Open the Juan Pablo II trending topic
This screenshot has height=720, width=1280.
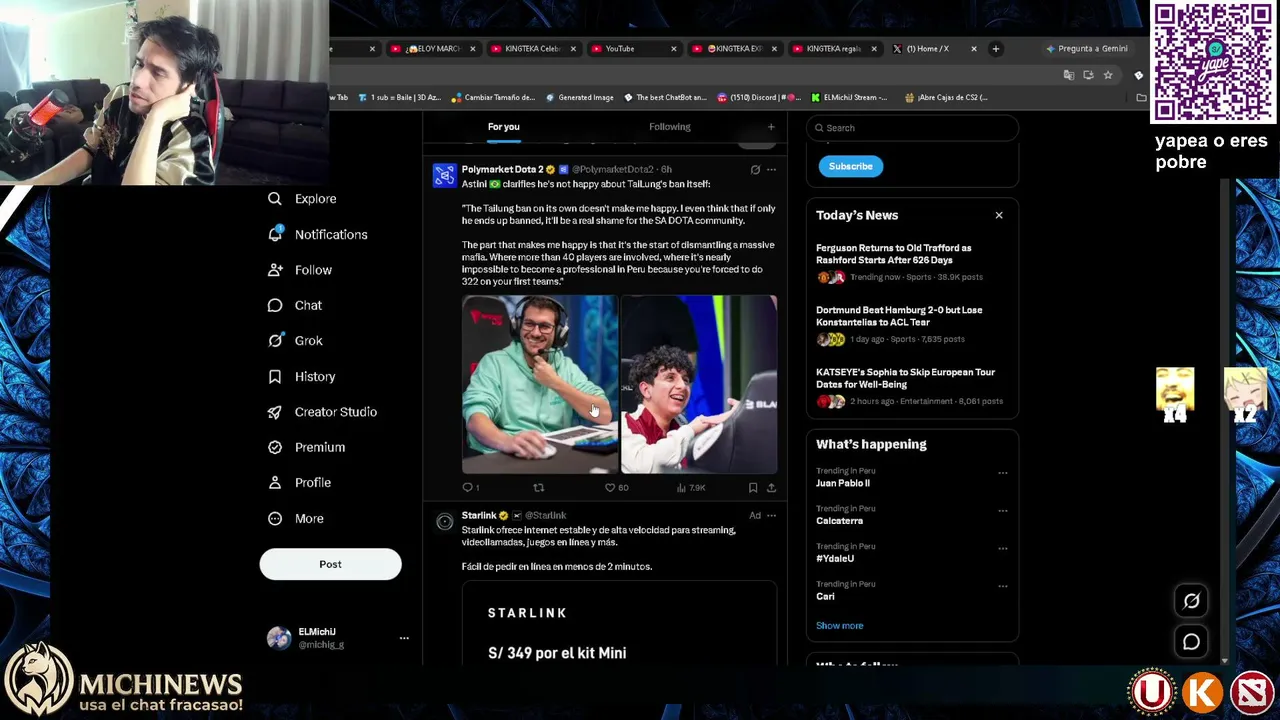tap(843, 483)
